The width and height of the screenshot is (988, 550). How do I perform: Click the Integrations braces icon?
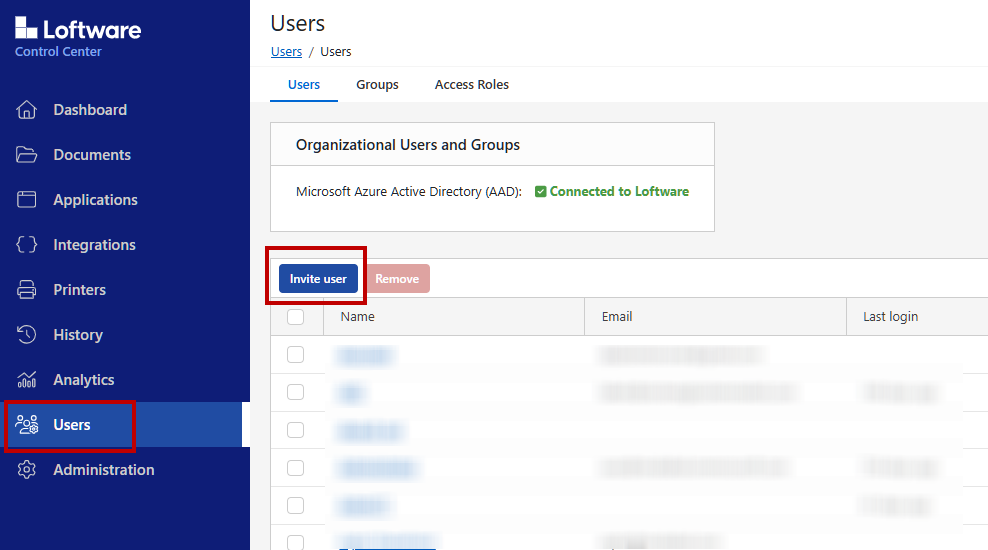click(26, 244)
